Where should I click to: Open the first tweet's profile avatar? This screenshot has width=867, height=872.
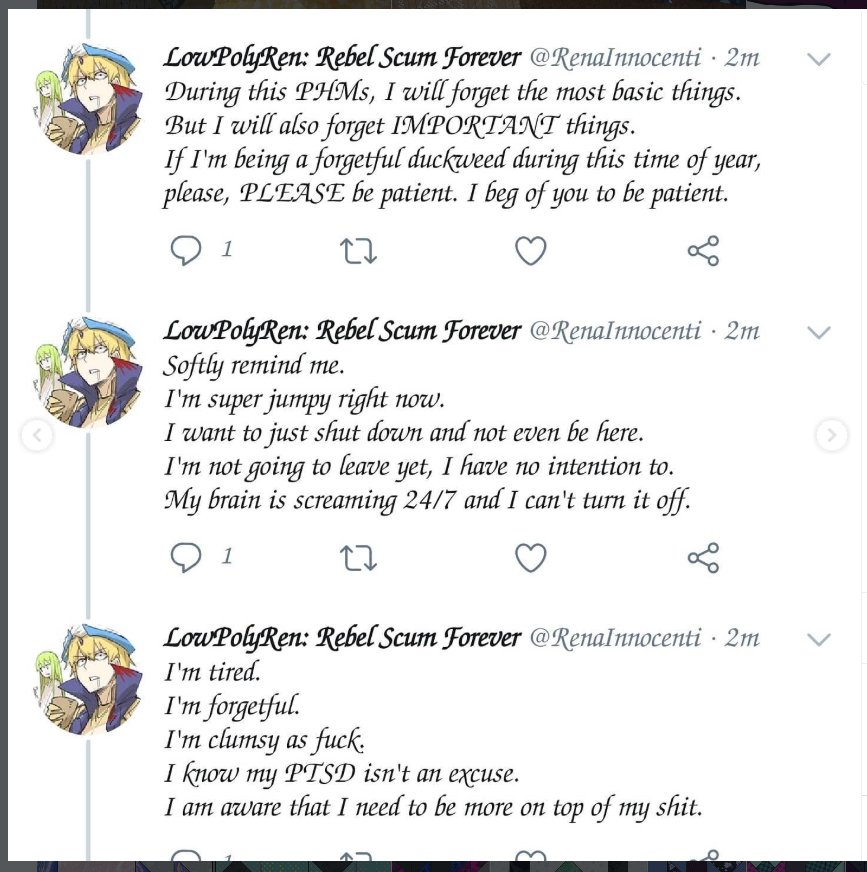pyautogui.click(x=88, y=98)
